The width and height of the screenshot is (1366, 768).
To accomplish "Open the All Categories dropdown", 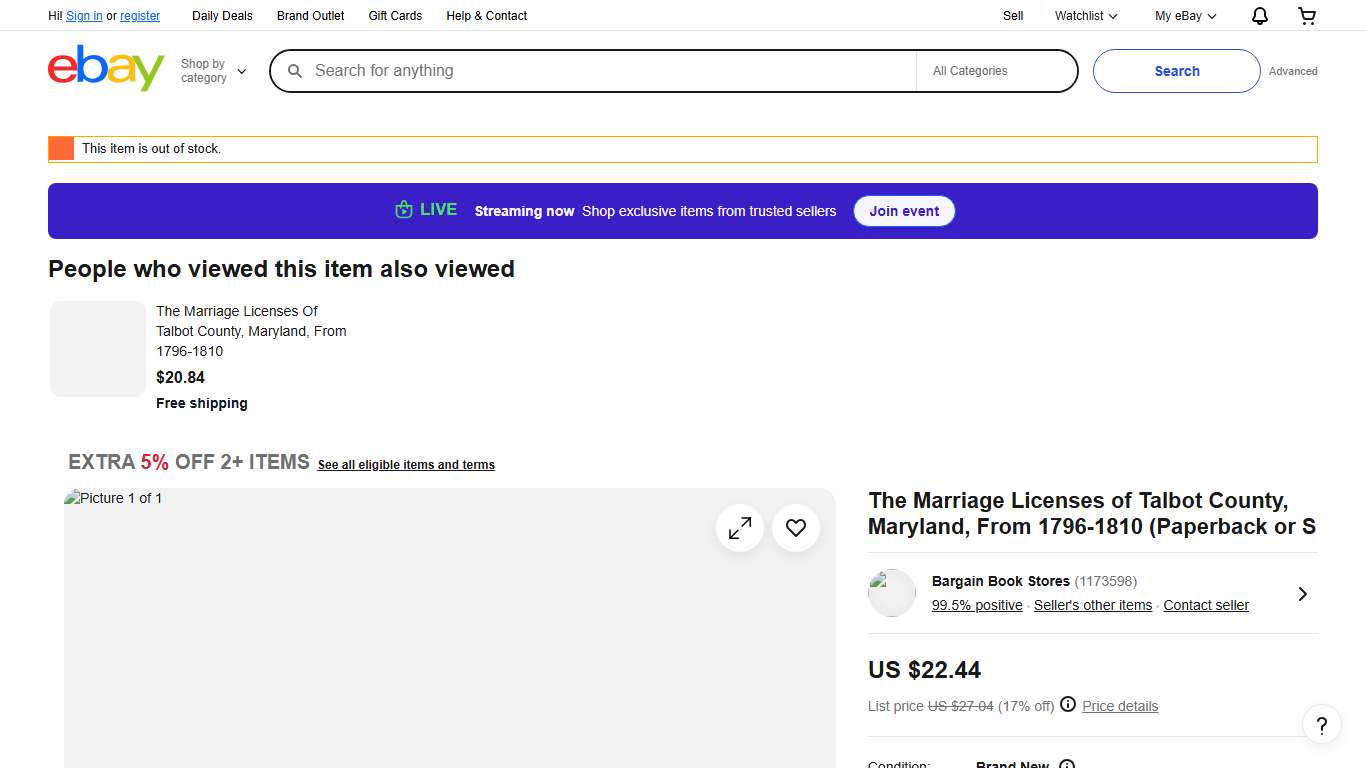I will click(995, 71).
